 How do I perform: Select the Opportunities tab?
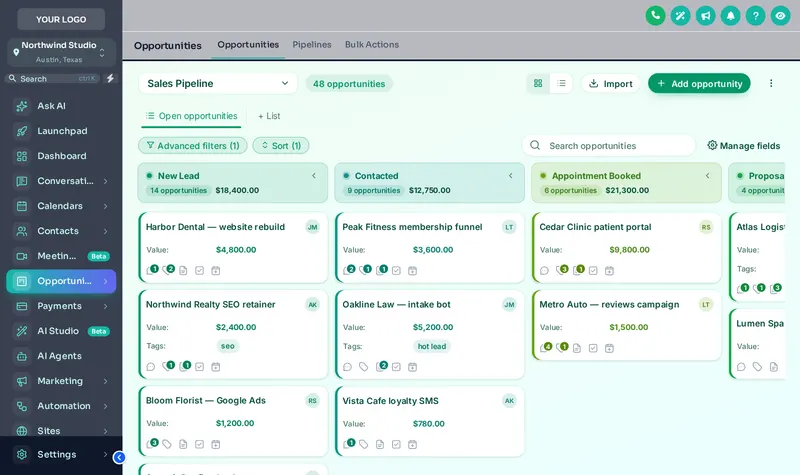[x=248, y=45]
